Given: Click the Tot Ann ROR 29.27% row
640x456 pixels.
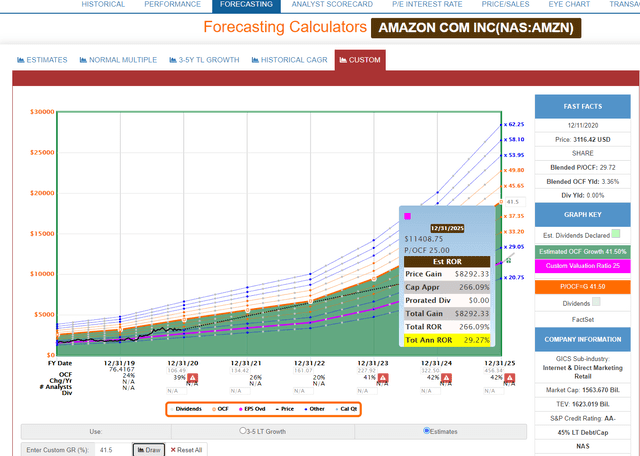Looking at the screenshot, I should click(447, 340).
